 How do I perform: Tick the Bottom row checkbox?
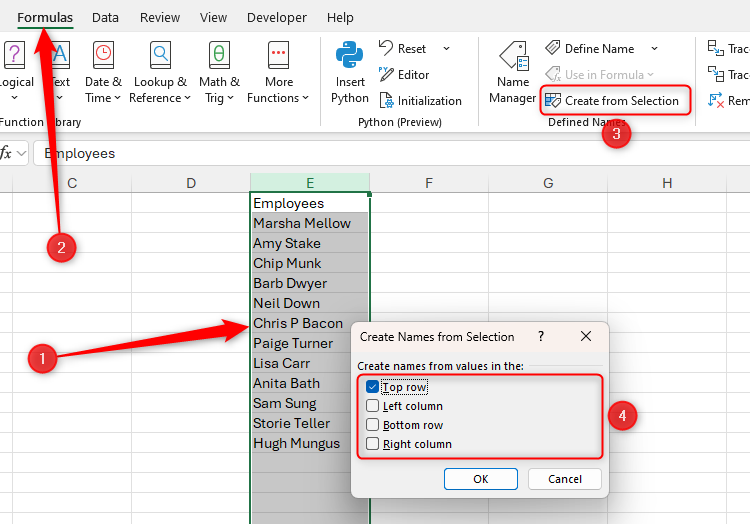tap(373, 425)
